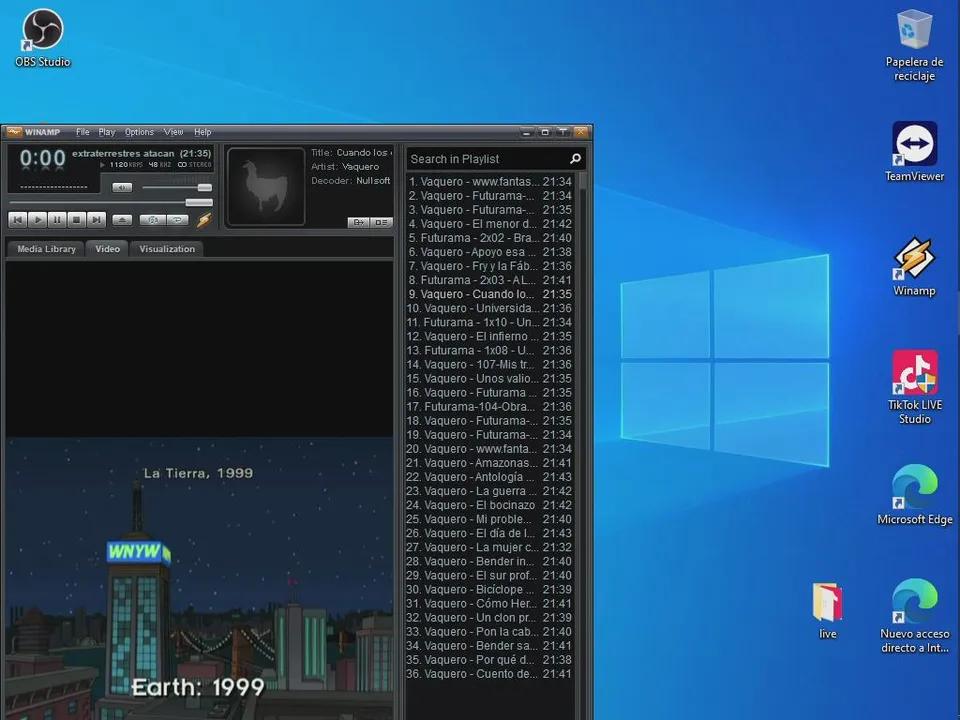Select playlist item 5 Futurama 2x02
This screenshot has width=960, height=720.
(x=473, y=238)
